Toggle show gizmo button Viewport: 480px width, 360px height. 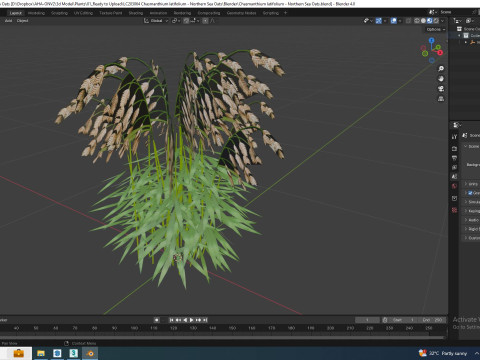(379, 21)
